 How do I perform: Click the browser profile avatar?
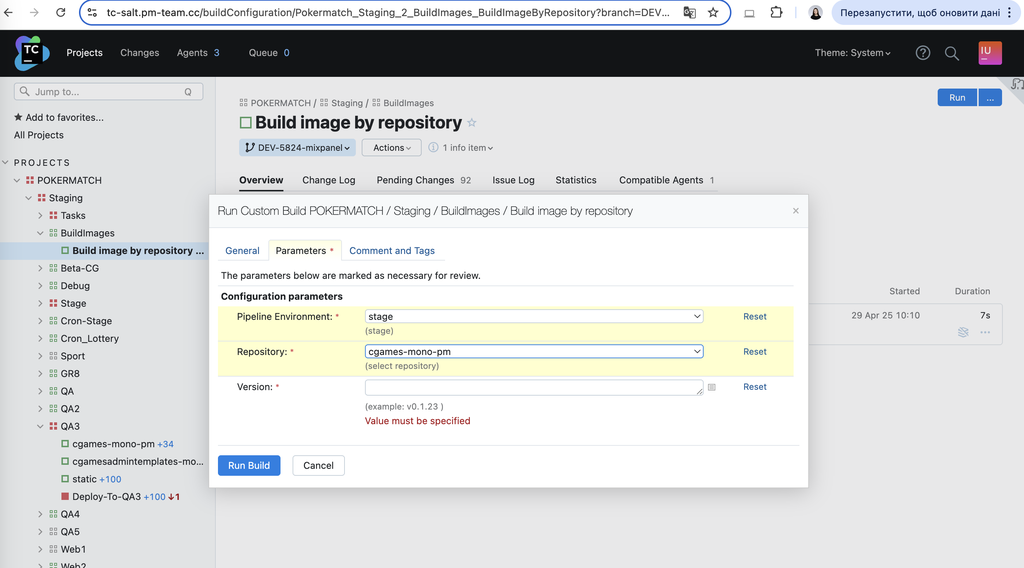point(815,12)
